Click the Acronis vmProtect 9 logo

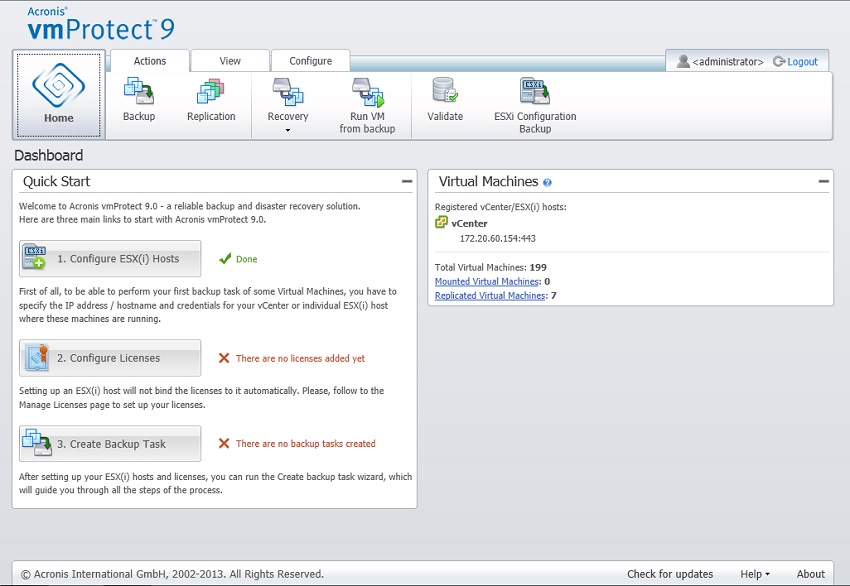click(x=101, y=24)
